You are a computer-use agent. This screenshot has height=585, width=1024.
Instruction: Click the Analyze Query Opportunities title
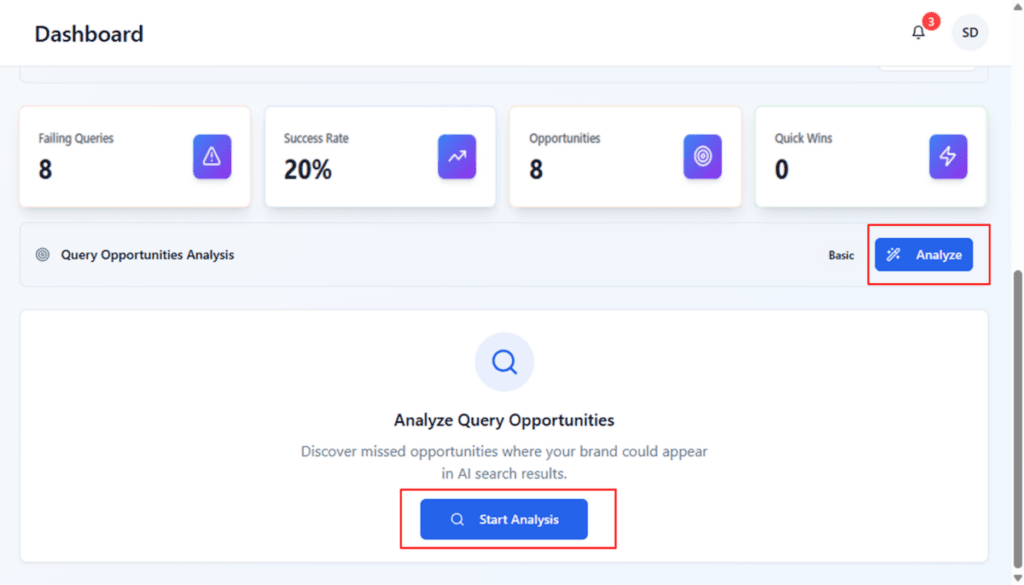tap(504, 420)
